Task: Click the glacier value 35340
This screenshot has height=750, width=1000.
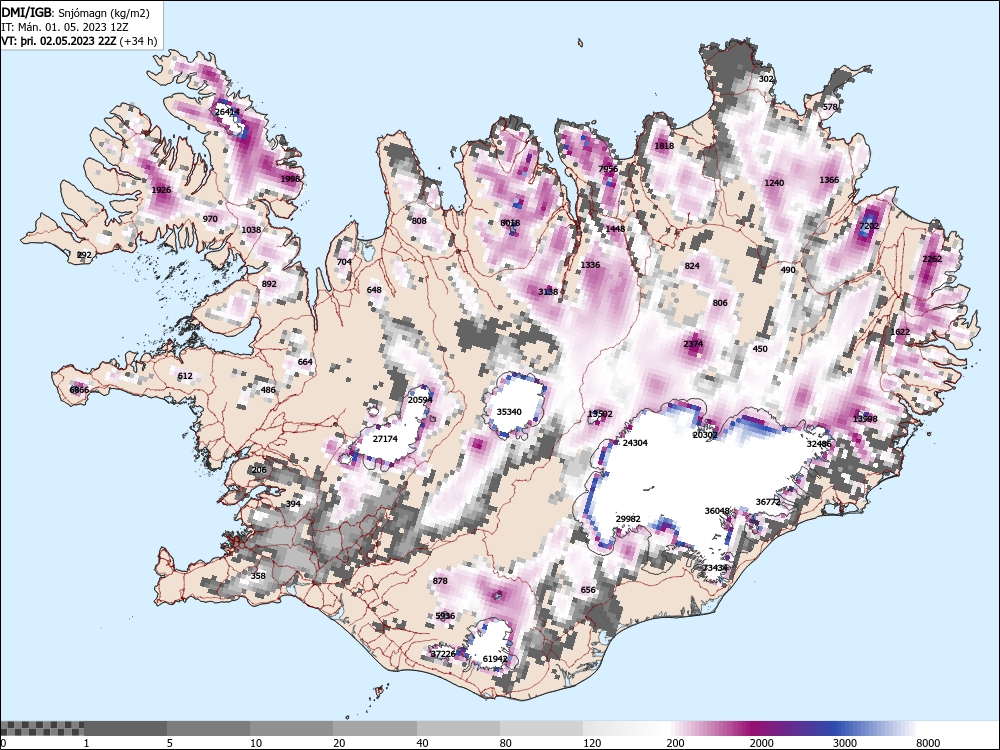Action: point(509,411)
